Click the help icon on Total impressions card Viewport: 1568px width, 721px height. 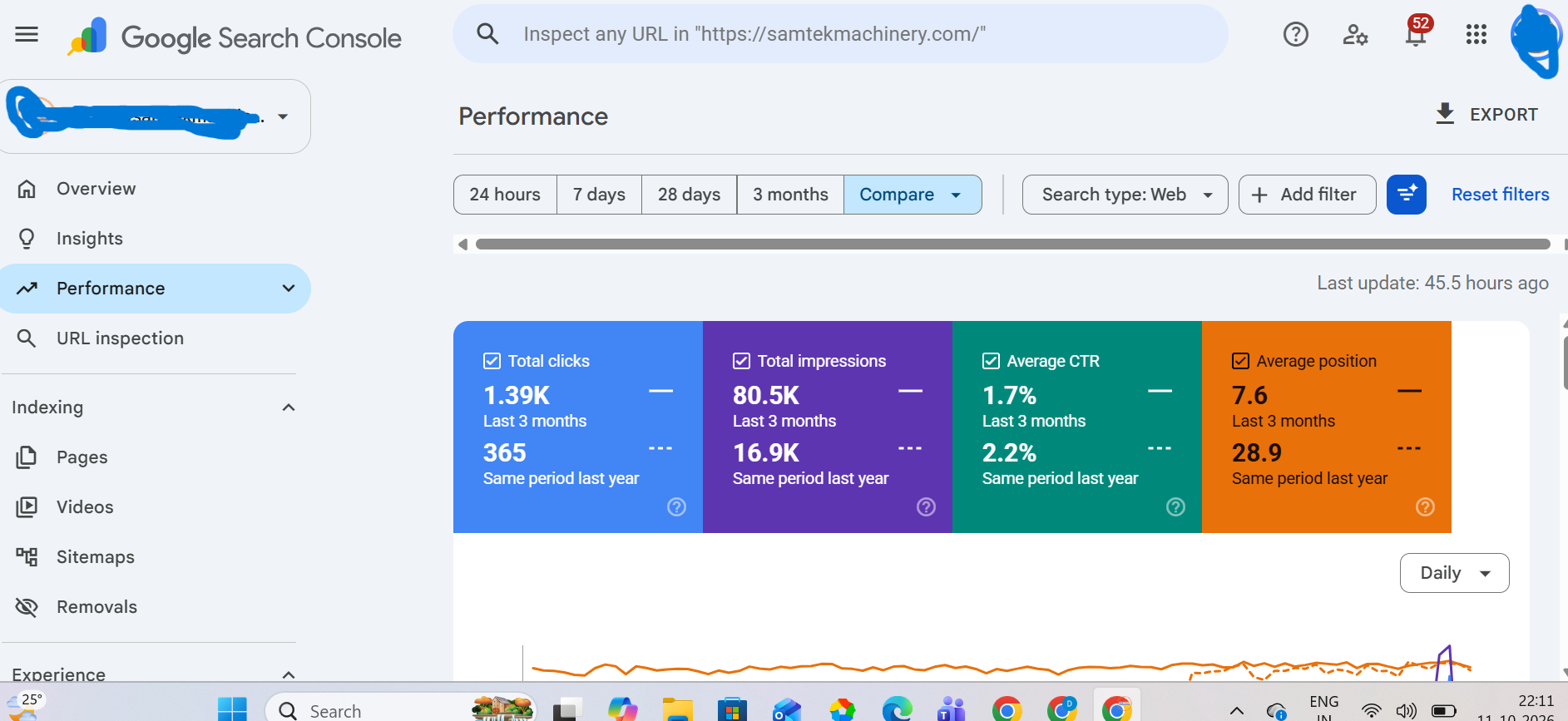click(x=926, y=507)
